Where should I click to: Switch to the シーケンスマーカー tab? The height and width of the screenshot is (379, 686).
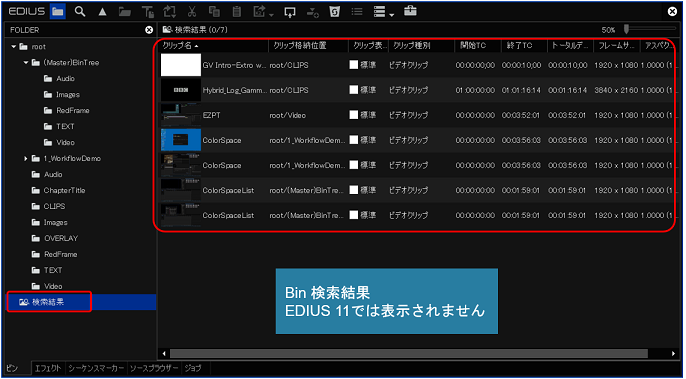click(x=96, y=368)
